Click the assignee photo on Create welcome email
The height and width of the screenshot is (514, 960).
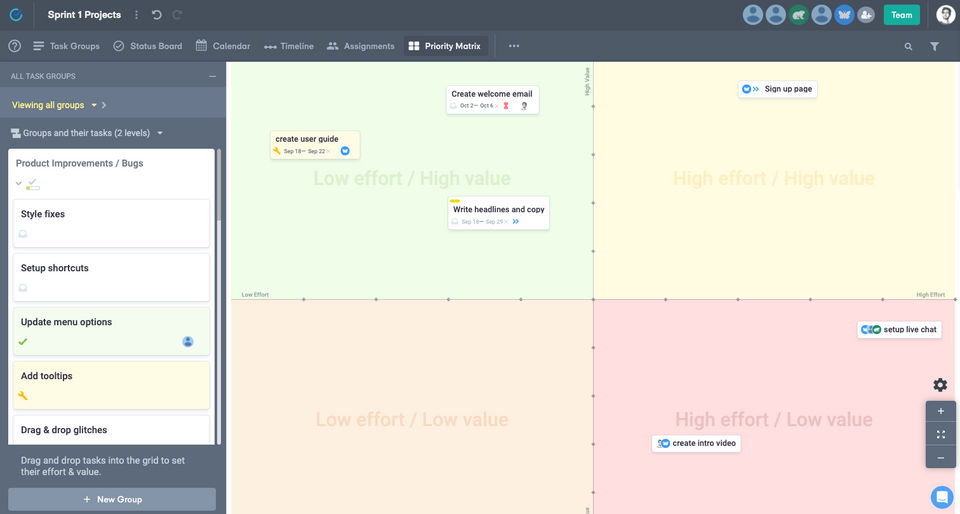pyautogui.click(x=524, y=106)
